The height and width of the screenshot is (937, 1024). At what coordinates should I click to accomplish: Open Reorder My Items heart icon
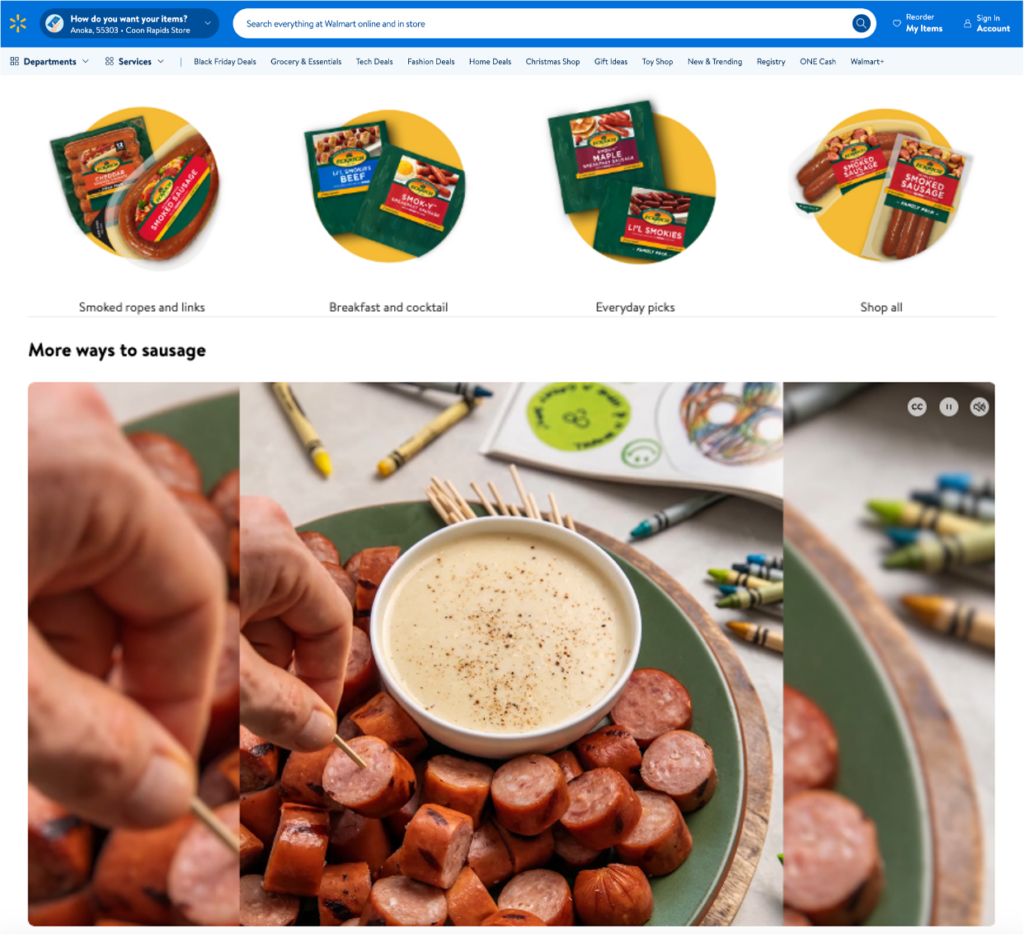pyautogui.click(x=897, y=24)
